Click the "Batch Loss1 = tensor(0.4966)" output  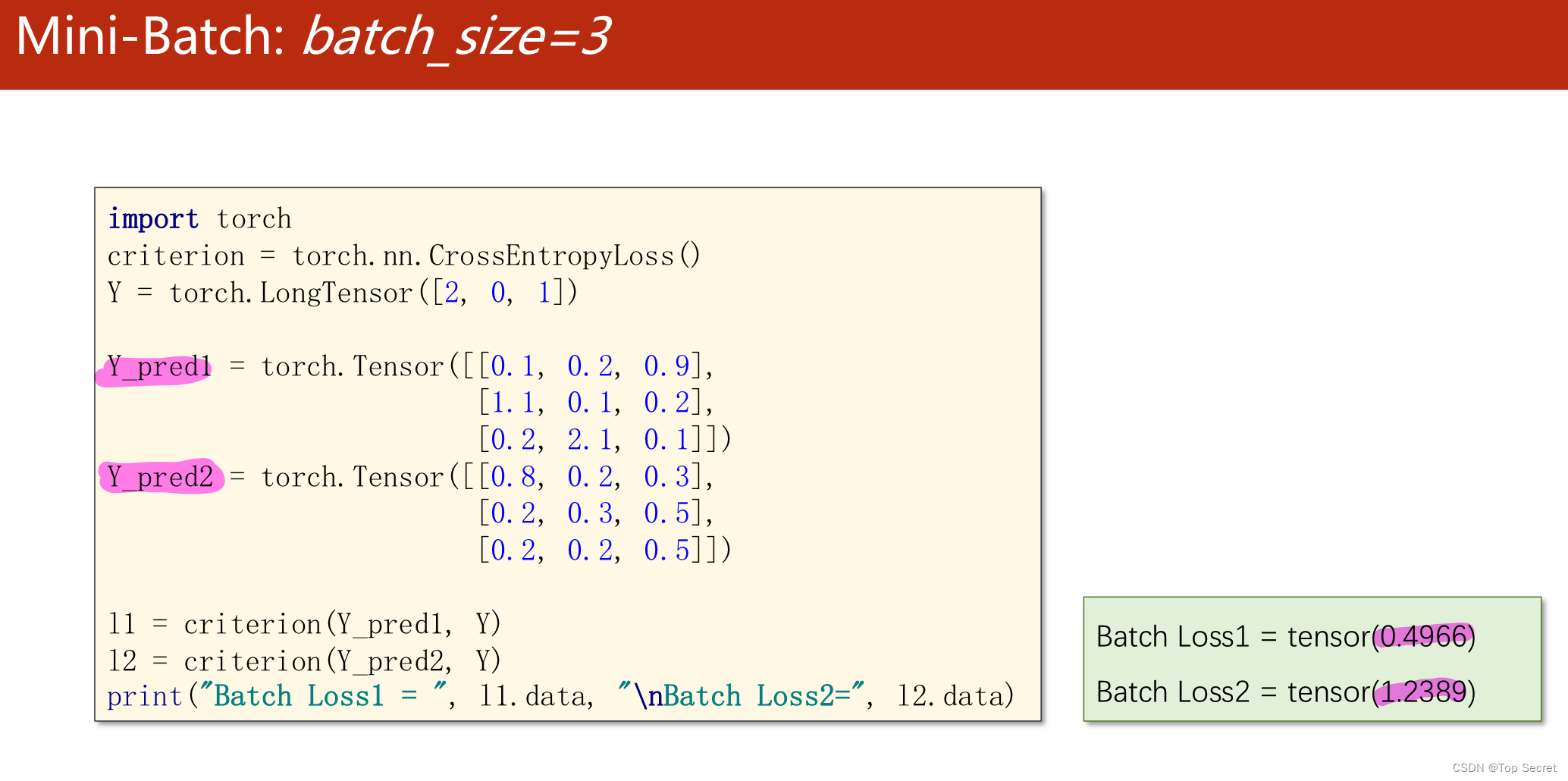[x=1286, y=637]
